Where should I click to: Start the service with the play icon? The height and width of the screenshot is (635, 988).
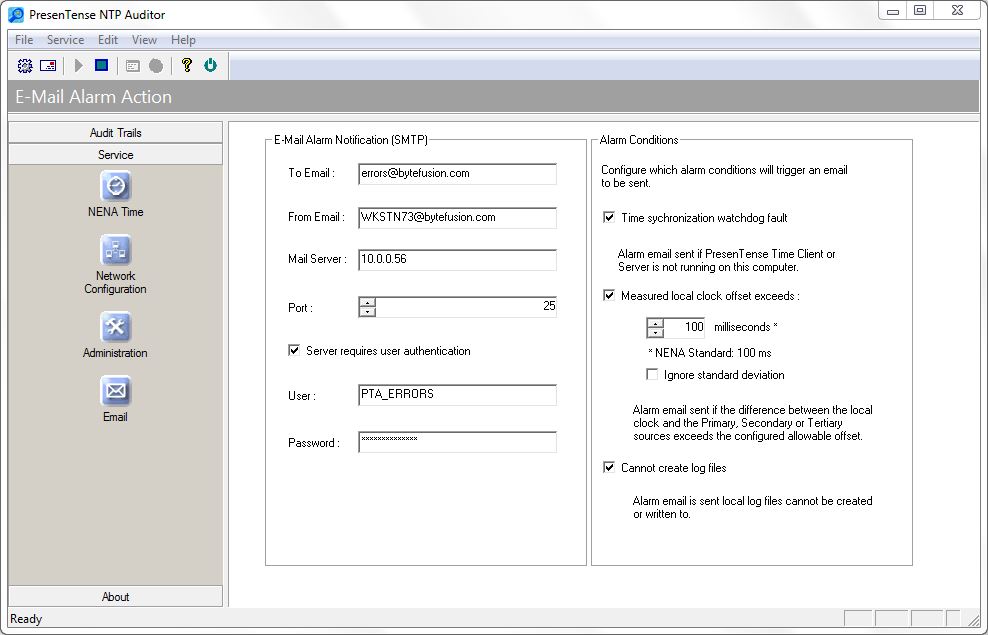(79, 65)
